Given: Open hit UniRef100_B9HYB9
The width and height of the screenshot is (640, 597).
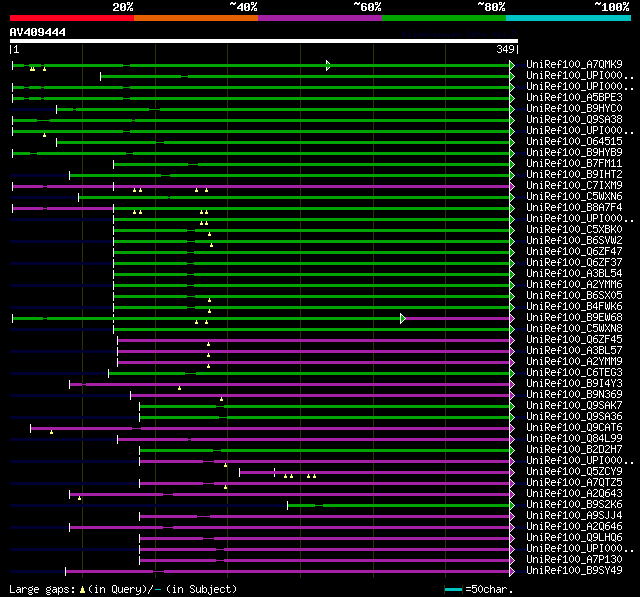Looking at the screenshot, I should pos(574,153).
